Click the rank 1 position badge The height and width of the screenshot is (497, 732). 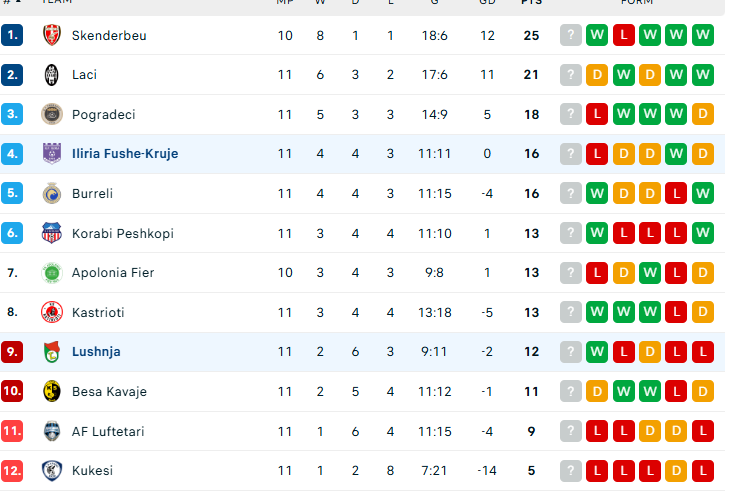coord(12,35)
